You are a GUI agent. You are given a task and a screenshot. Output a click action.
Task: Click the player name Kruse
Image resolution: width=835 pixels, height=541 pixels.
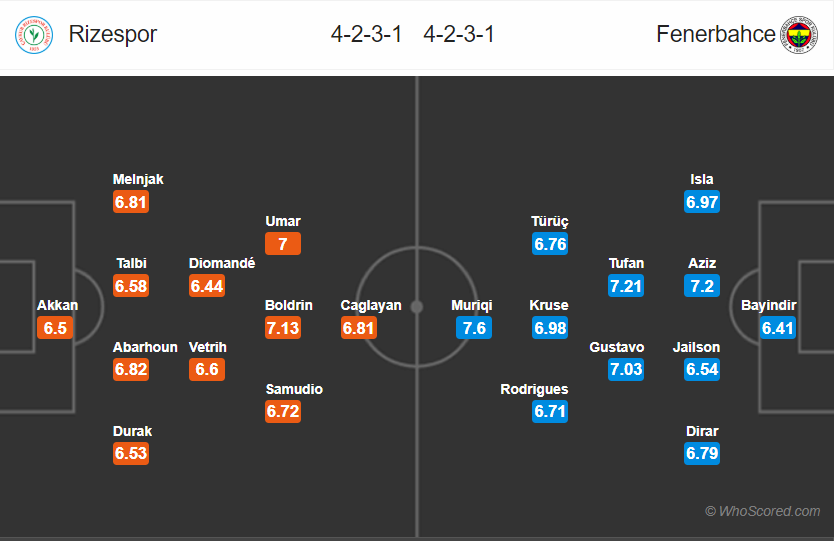coord(549,305)
